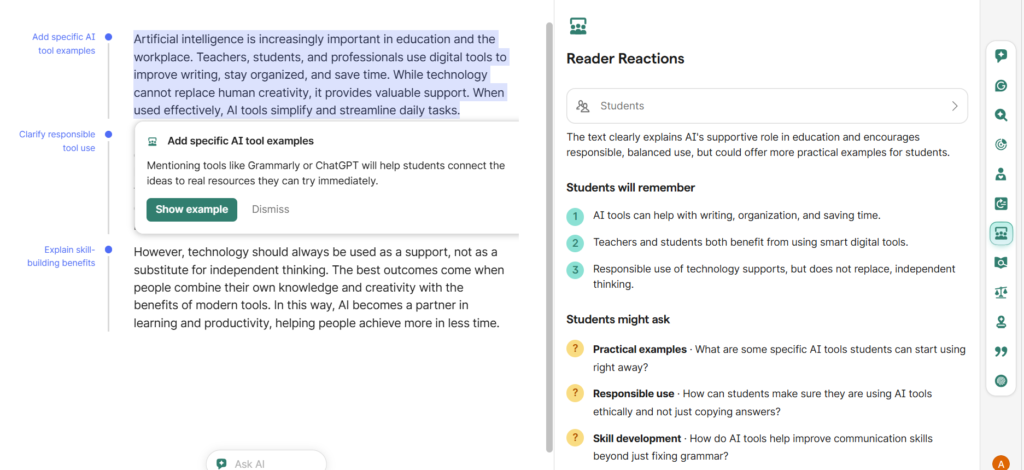The image size is (1024, 470).
Task: Select the Reader Reactions icon in sidebar
Action: pyautogui.click(x=1000, y=233)
